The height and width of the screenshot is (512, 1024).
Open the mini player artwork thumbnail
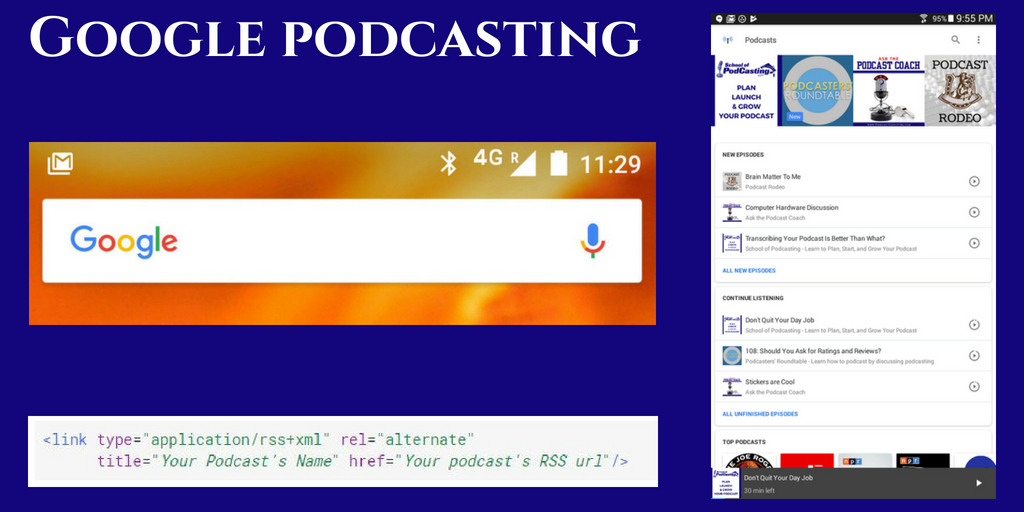[x=726, y=483]
